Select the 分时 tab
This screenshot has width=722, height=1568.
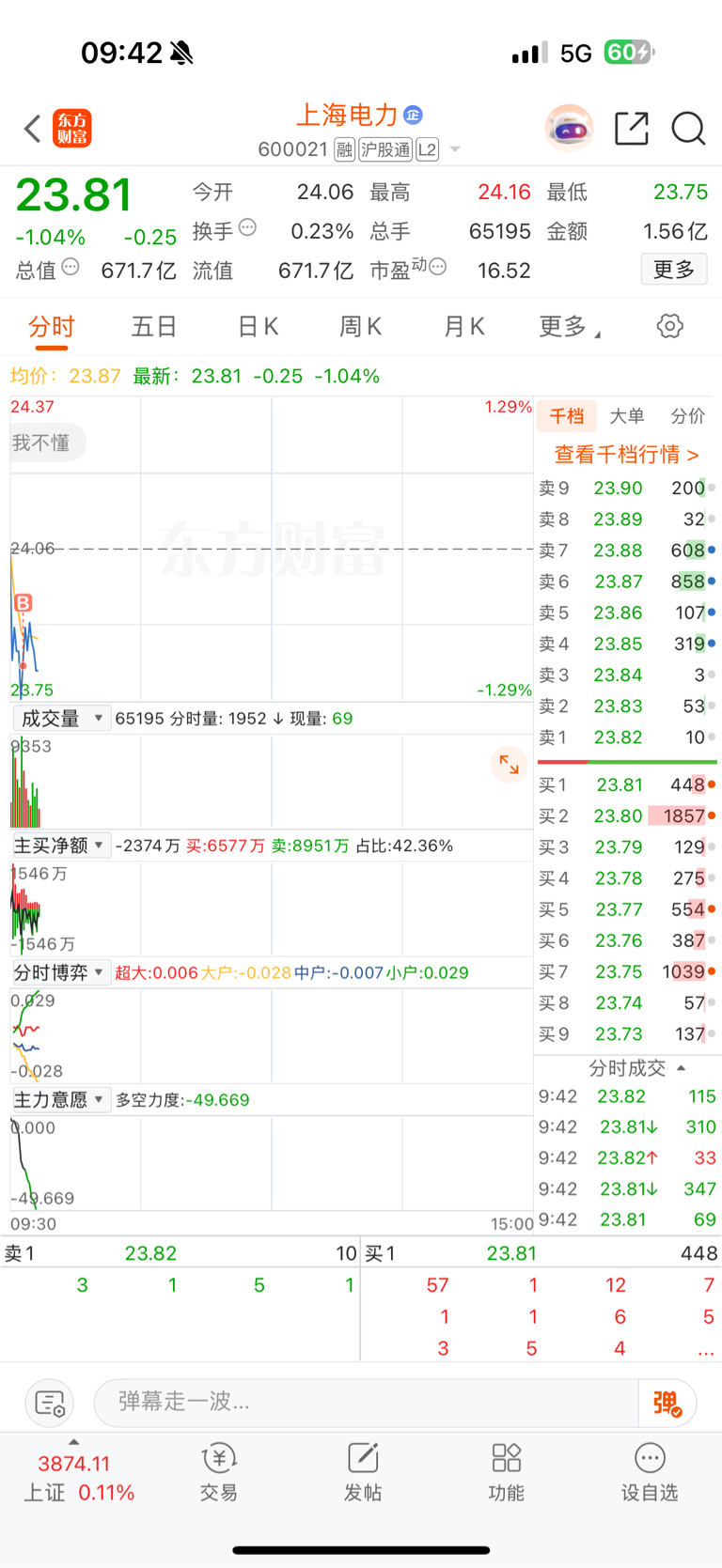(x=51, y=327)
